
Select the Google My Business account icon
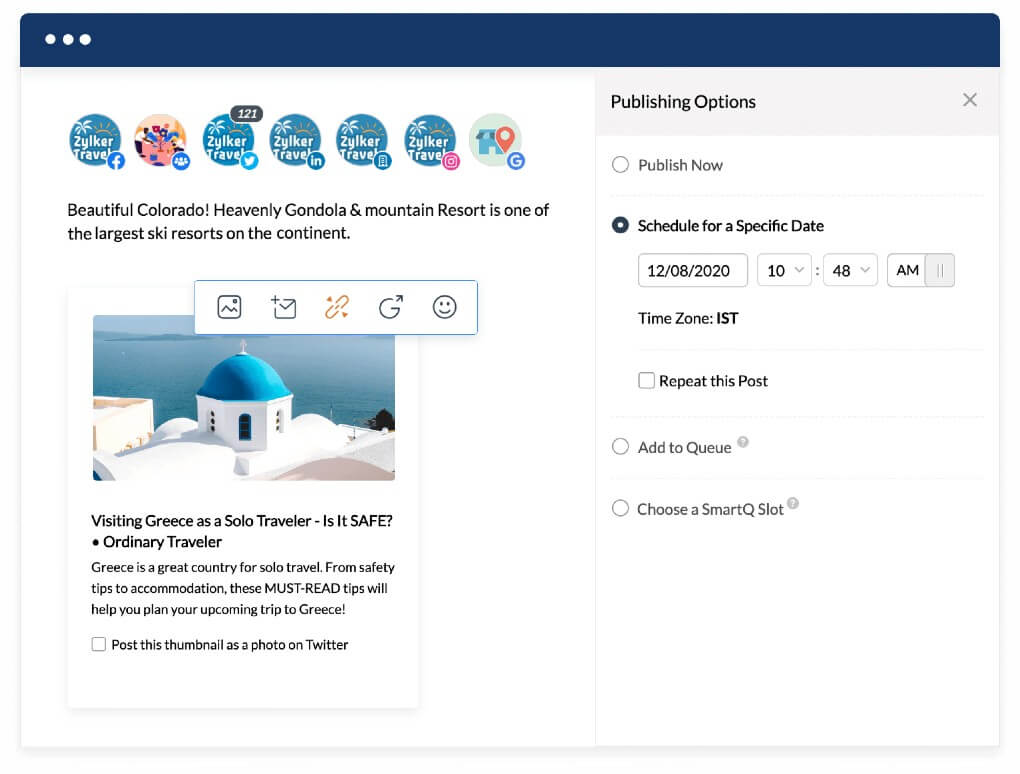496,141
